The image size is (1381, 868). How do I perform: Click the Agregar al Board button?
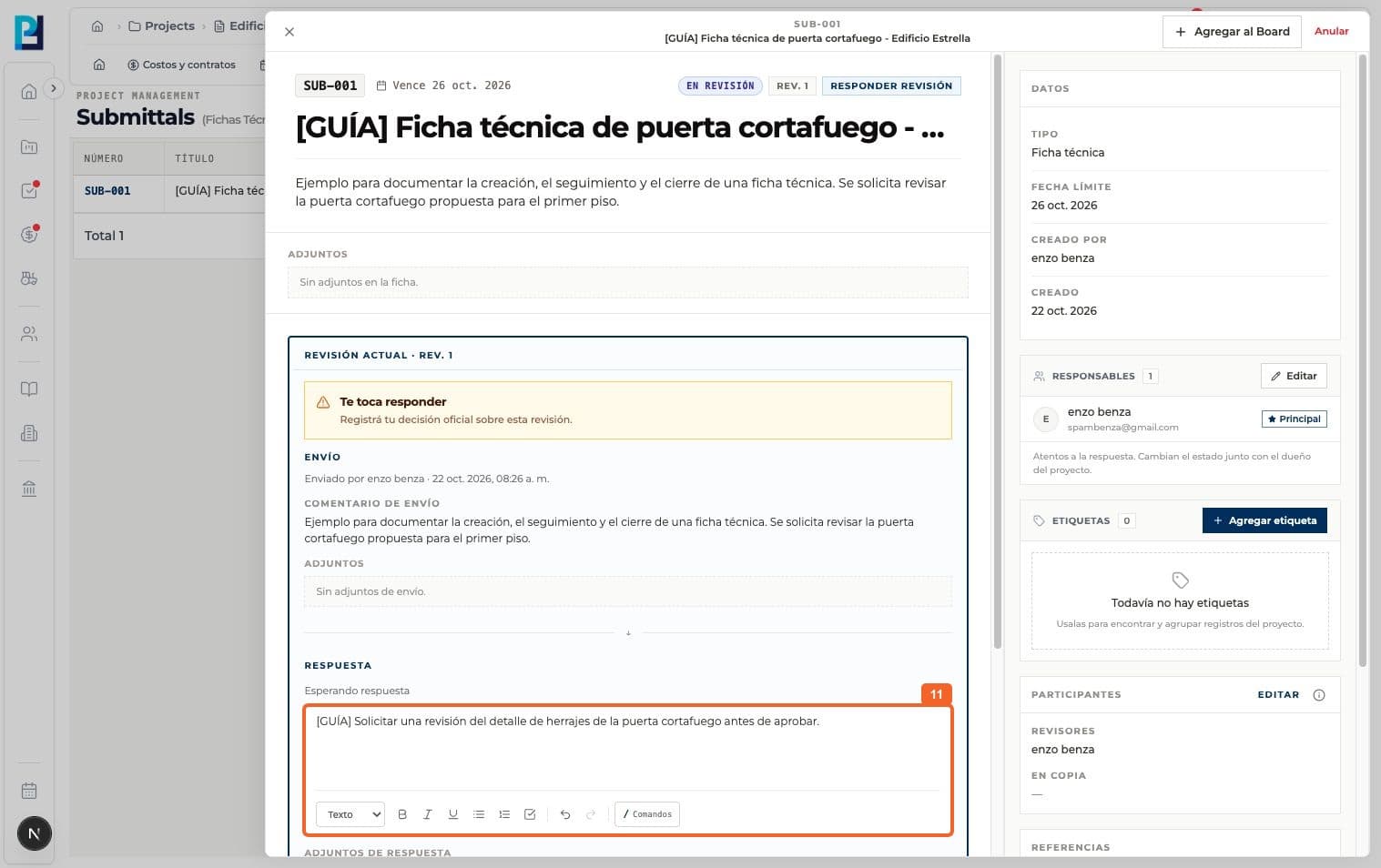pyautogui.click(x=1232, y=32)
